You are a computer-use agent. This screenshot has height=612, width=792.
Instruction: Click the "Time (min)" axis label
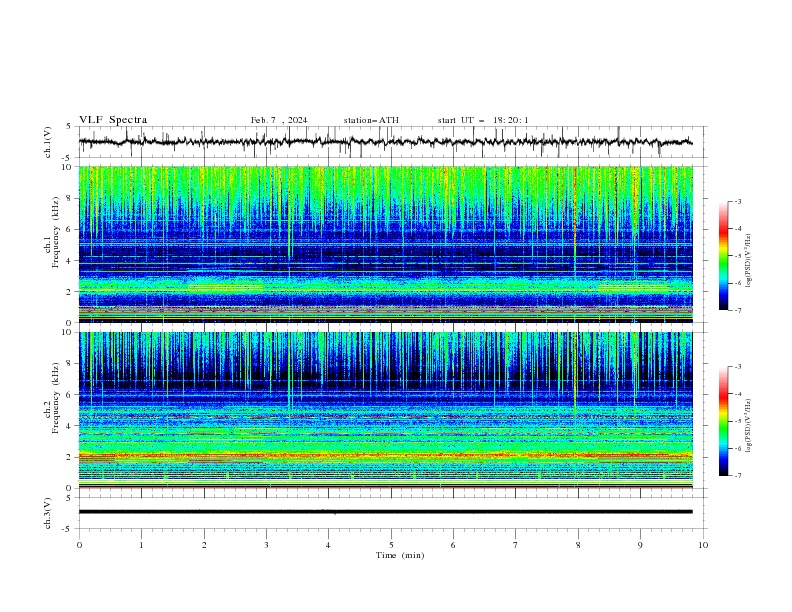[400, 555]
